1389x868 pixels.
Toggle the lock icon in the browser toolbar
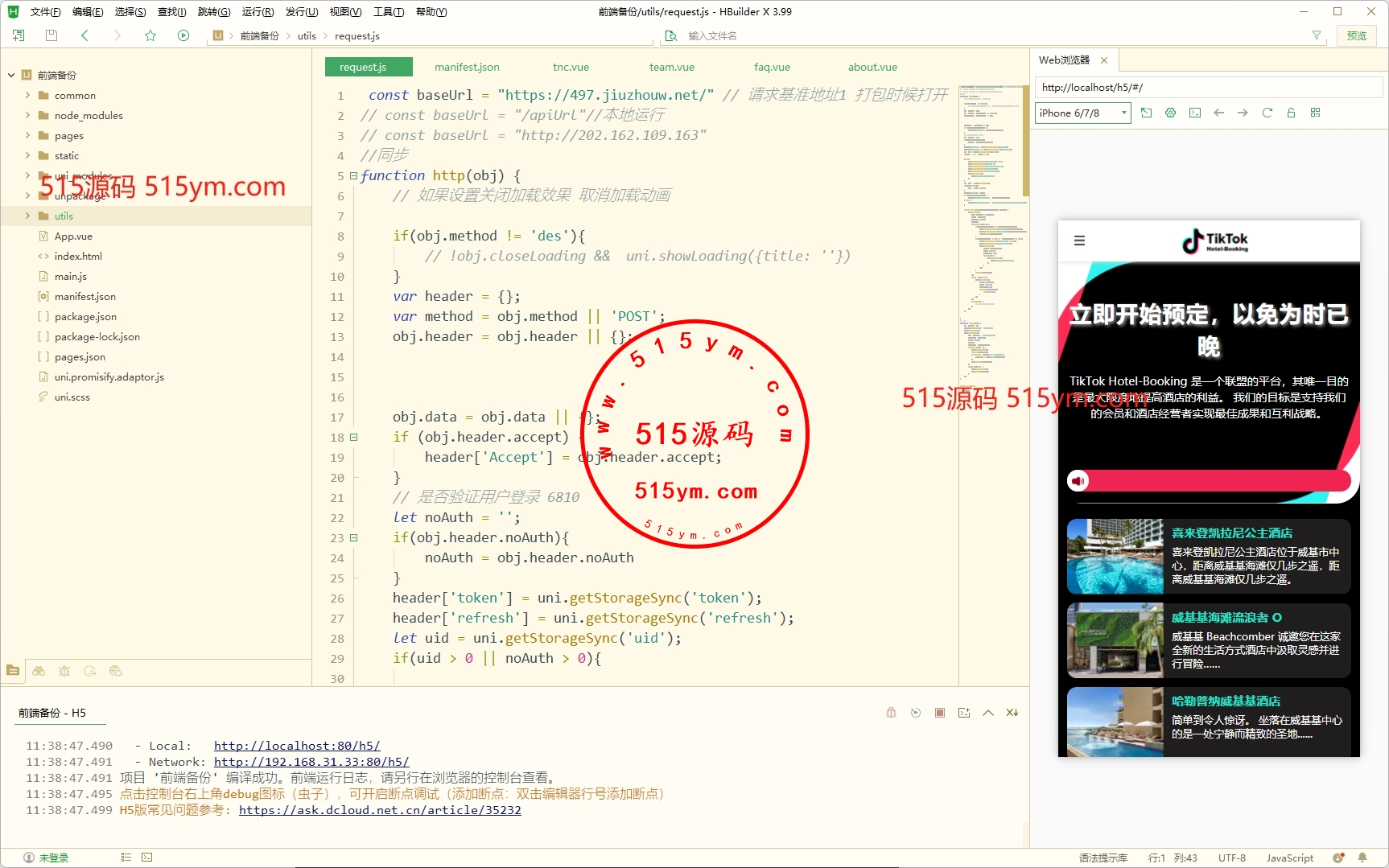pos(1291,113)
